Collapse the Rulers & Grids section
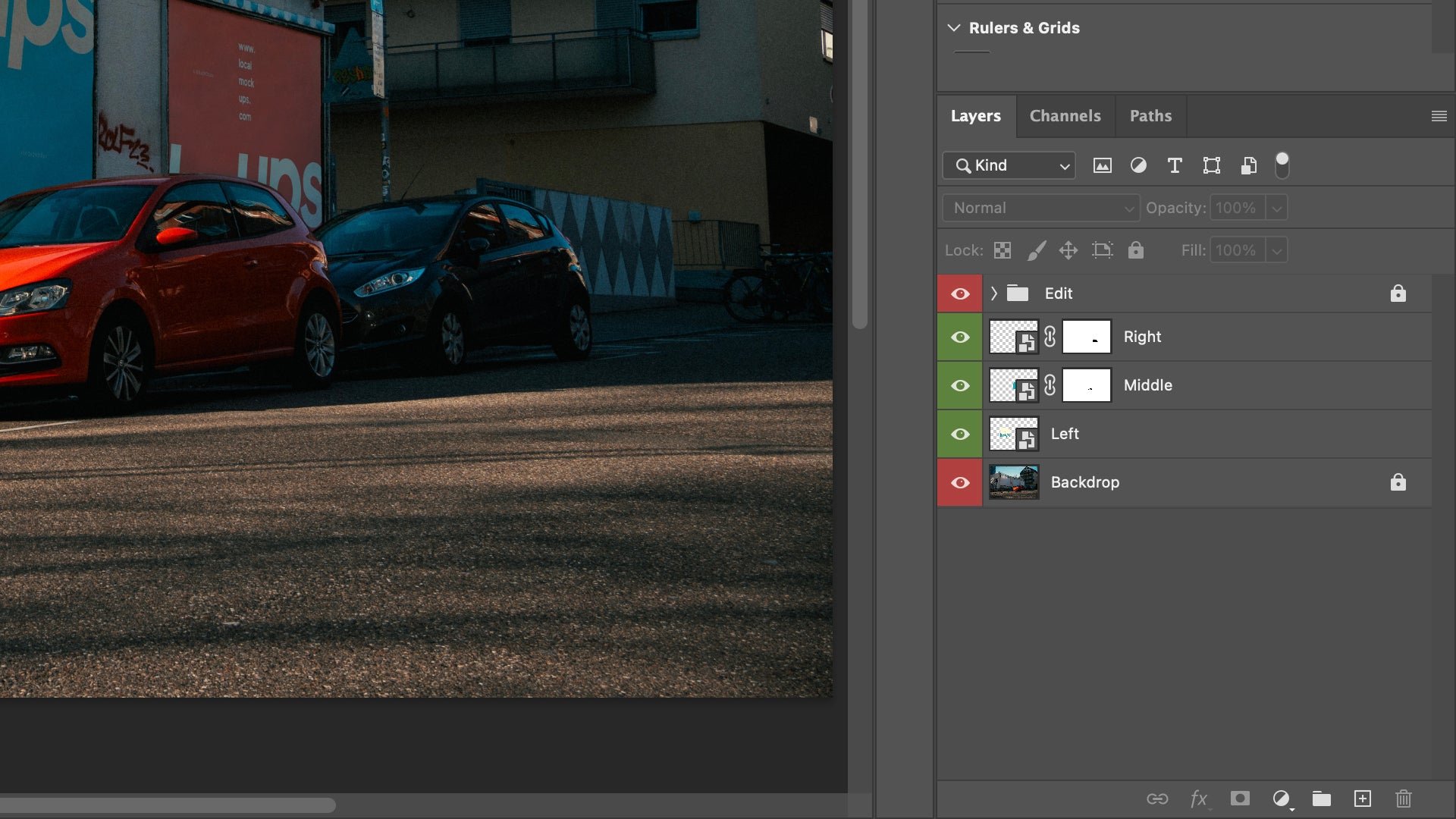 pos(954,28)
